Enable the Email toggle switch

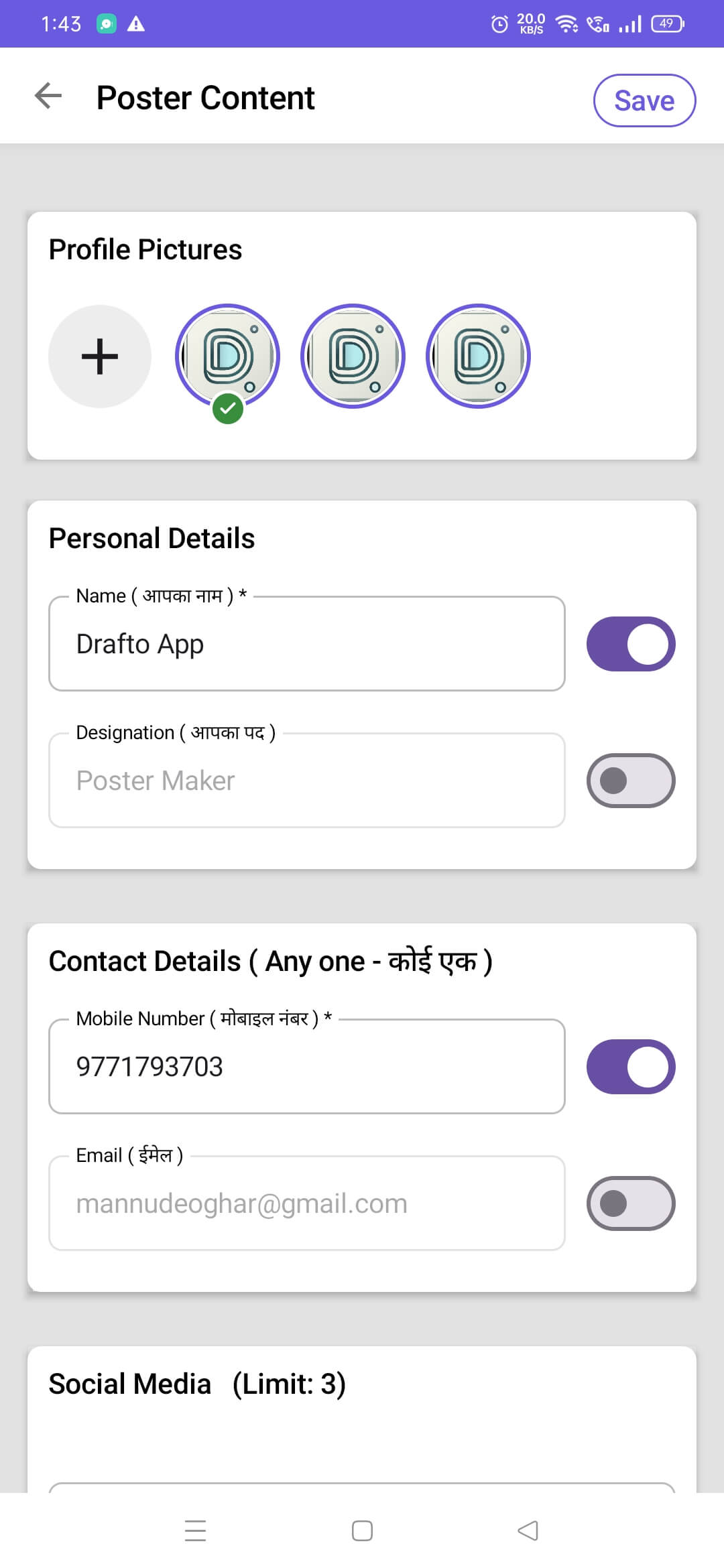[631, 1203]
